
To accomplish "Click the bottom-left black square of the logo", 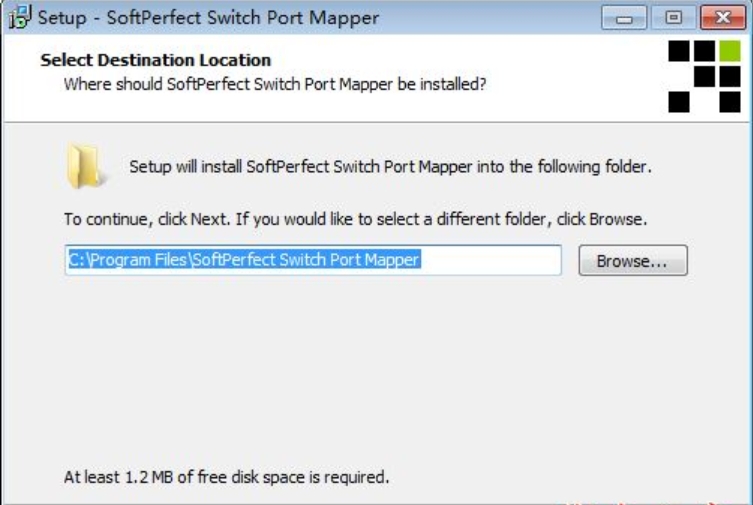I will 679,102.
